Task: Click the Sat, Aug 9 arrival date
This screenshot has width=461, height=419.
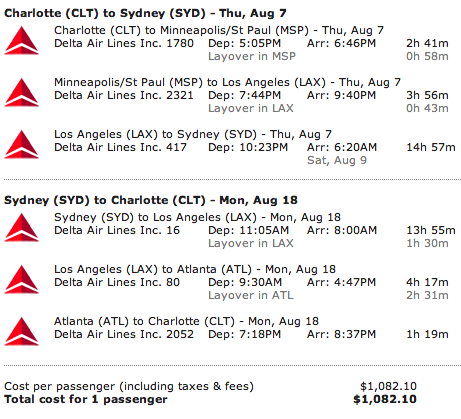Action: point(337,160)
